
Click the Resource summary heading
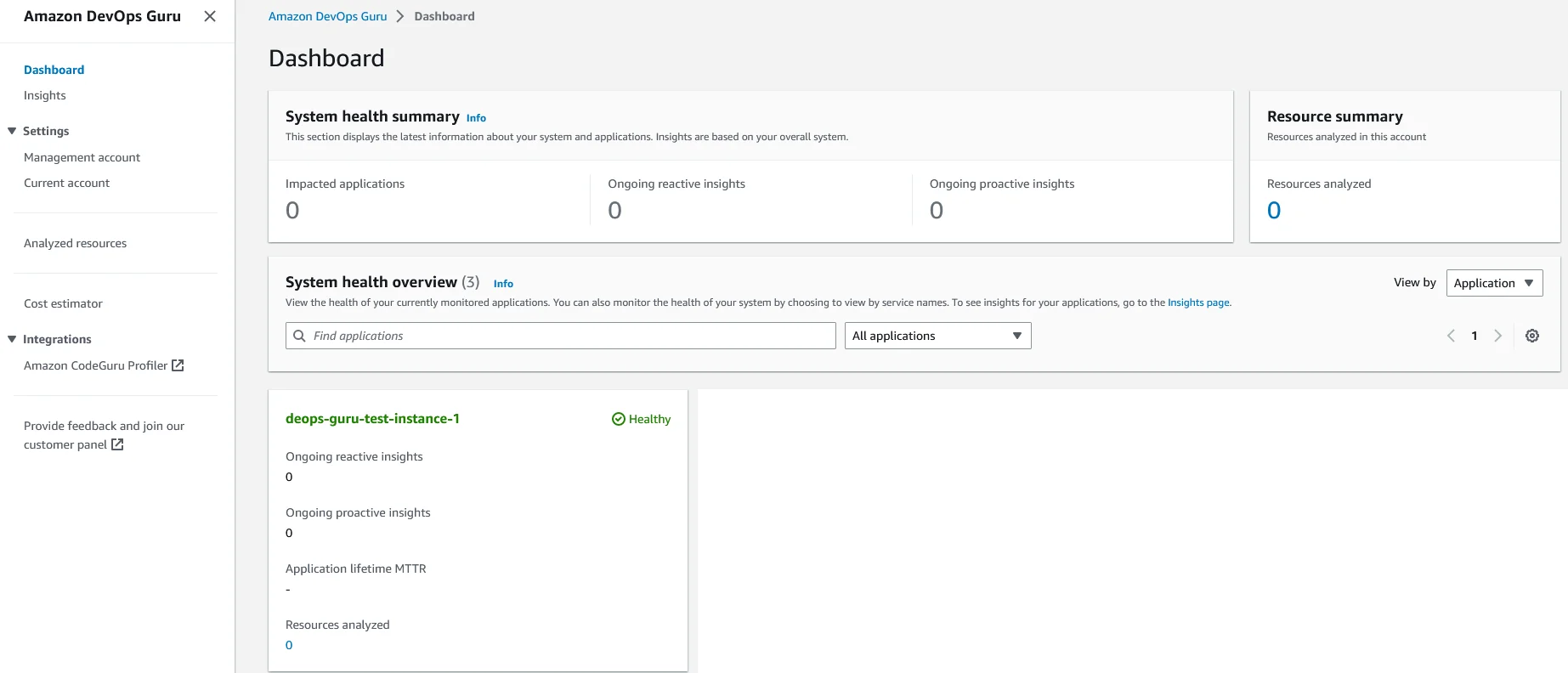(1335, 116)
